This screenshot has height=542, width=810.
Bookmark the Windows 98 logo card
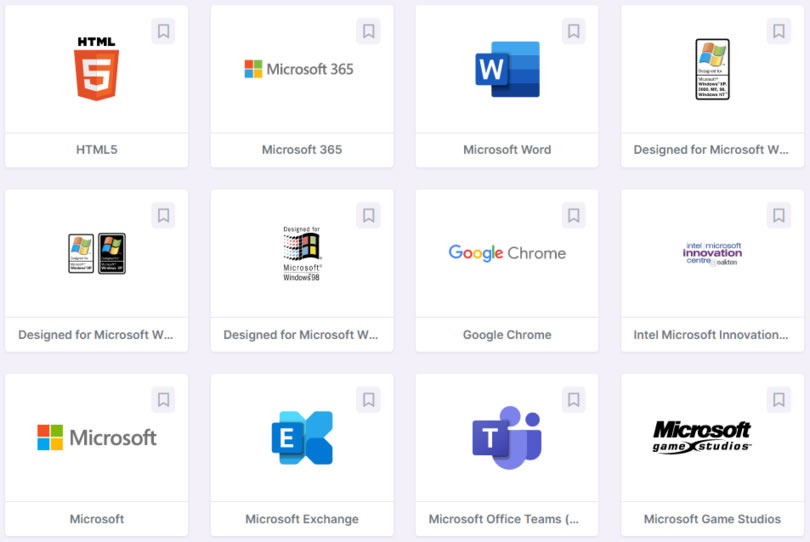click(368, 215)
